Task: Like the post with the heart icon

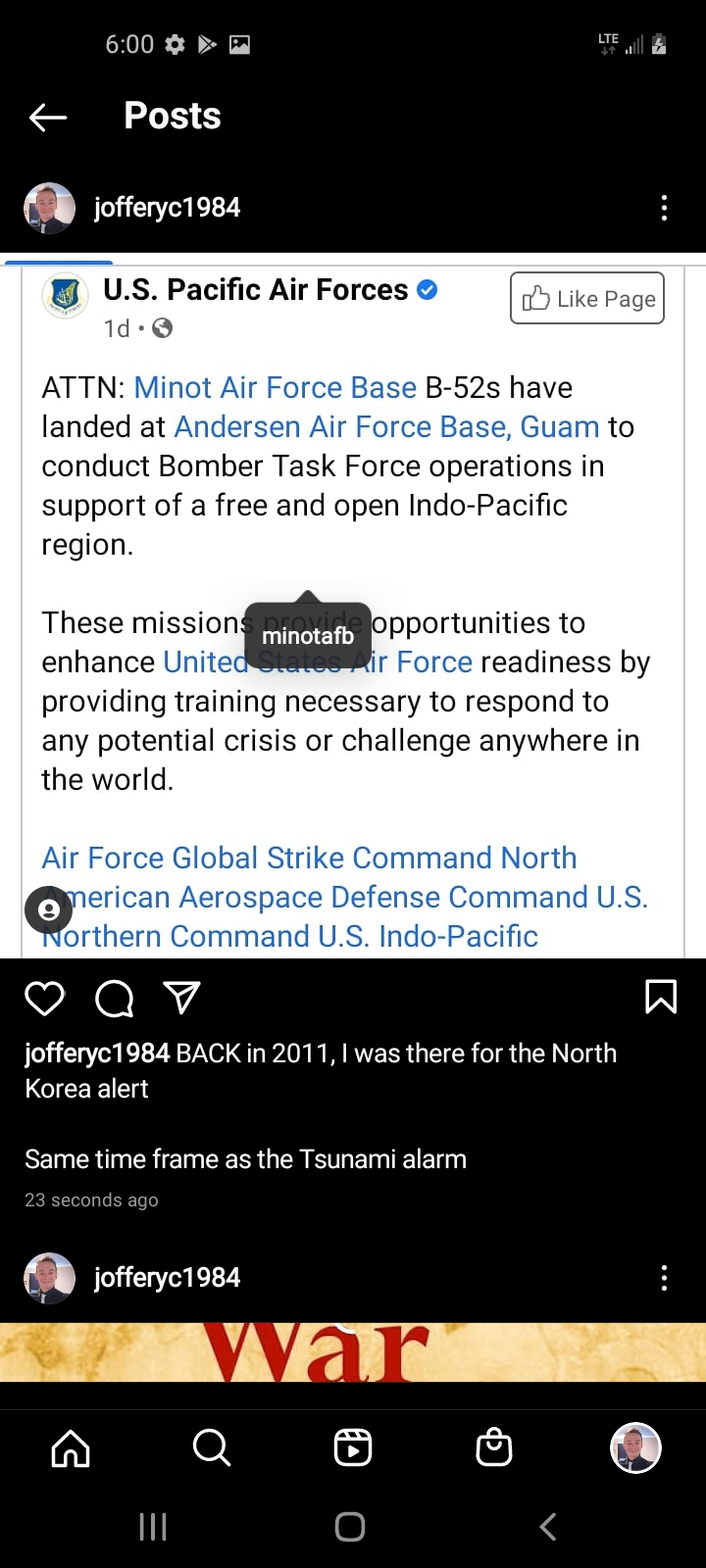Action: pos(44,998)
